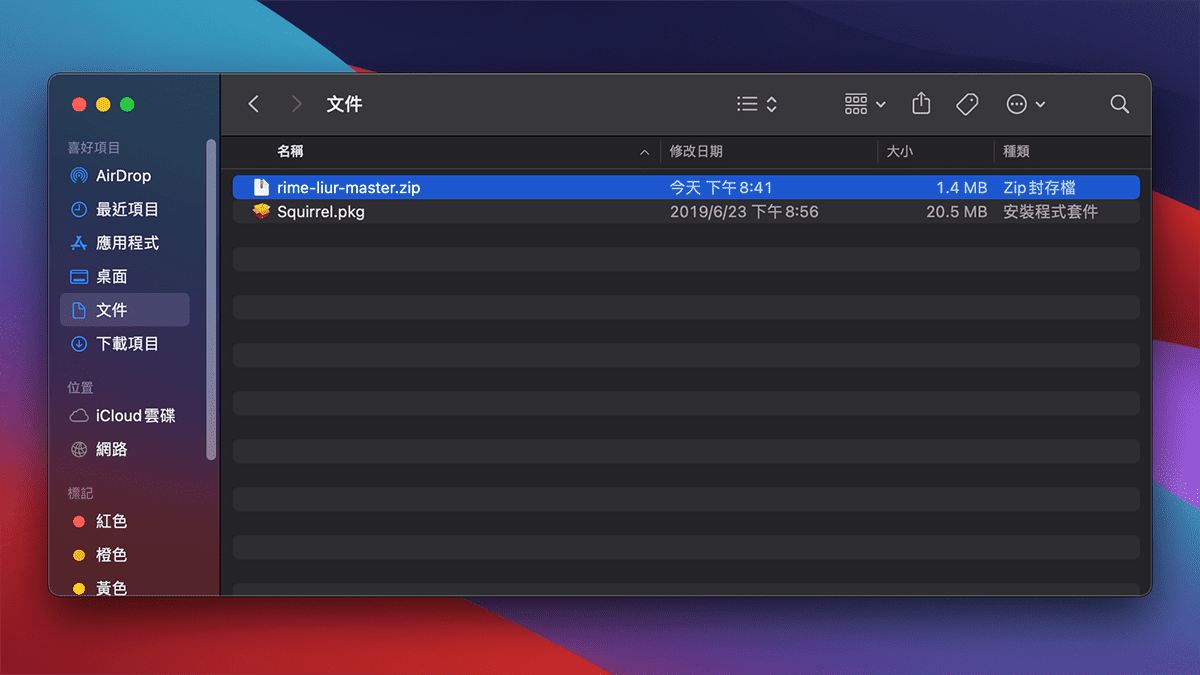This screenshot has width=1200, height=675.
Task: Expand the group-by grid dropdown
Action: [x=865, y=104]
